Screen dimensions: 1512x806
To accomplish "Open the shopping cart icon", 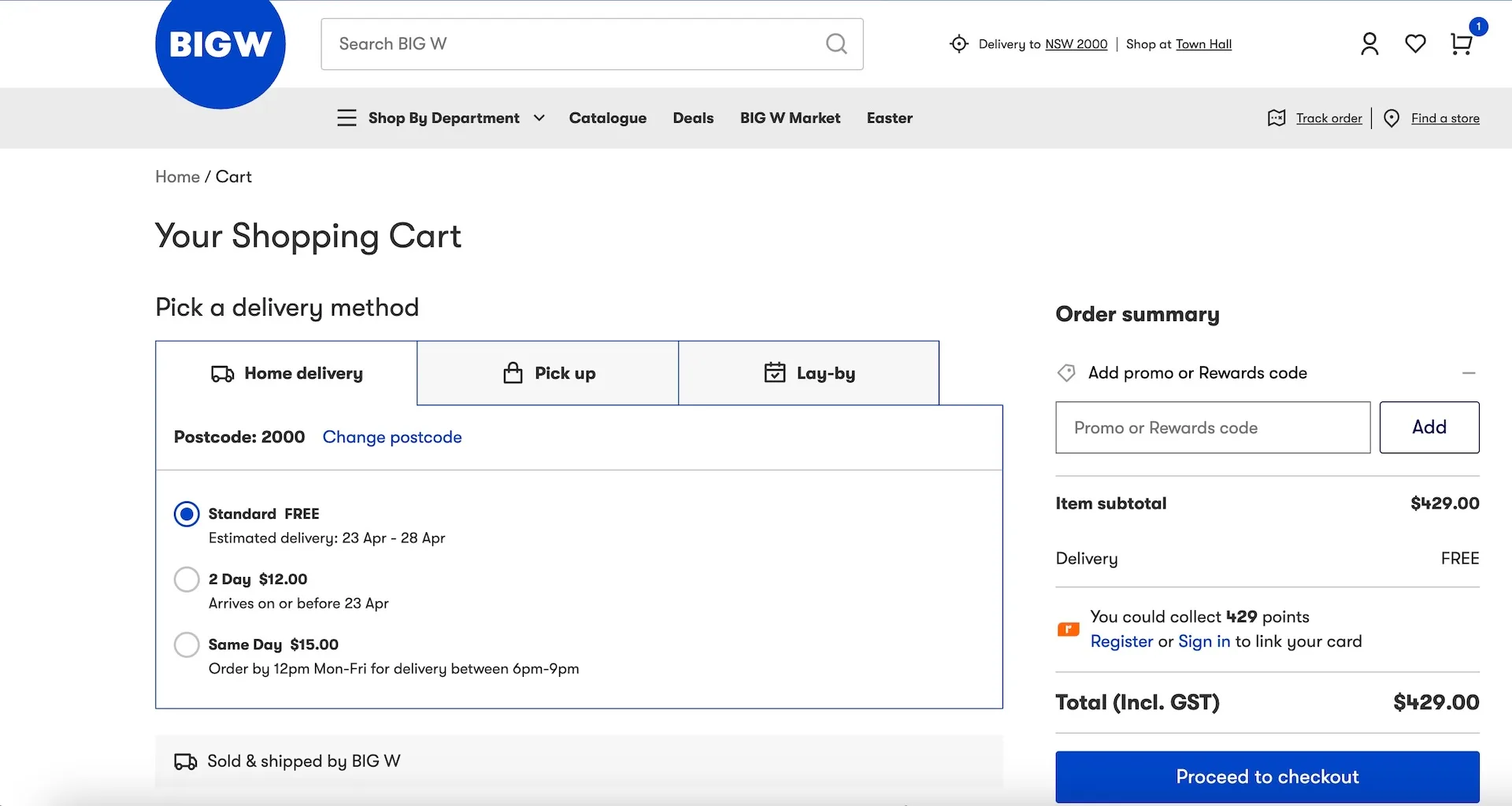I will click(x=1461, y=44).
